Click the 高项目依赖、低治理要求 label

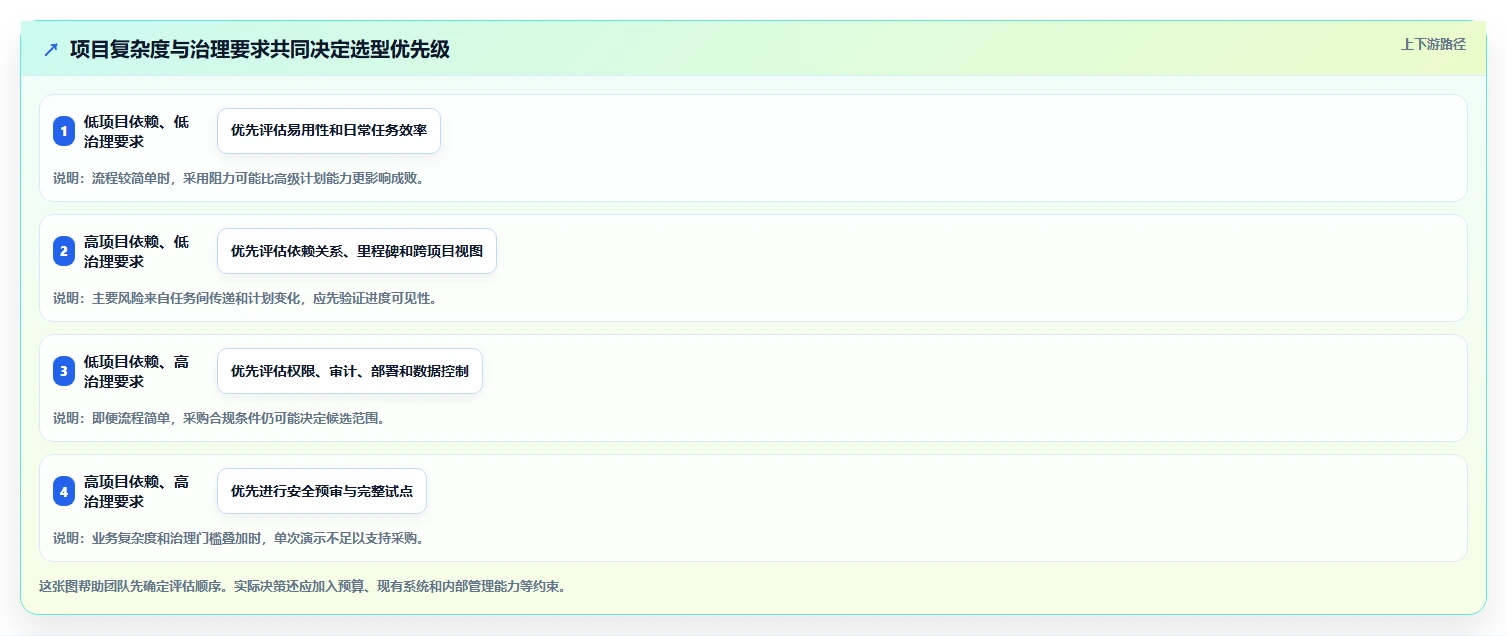137,251
